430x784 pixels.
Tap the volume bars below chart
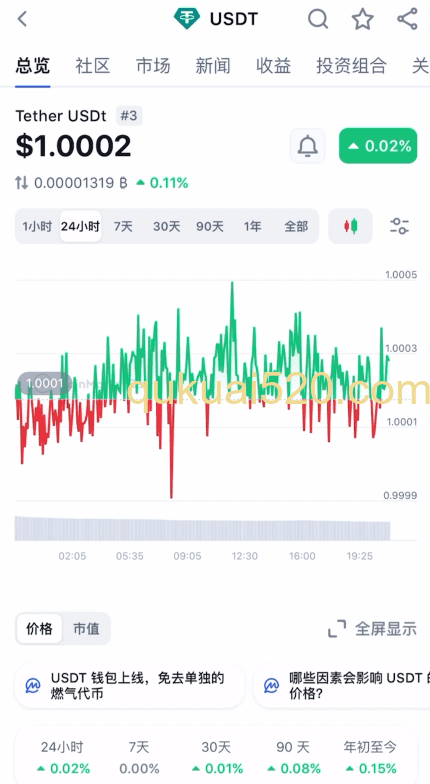click(202, 528)
